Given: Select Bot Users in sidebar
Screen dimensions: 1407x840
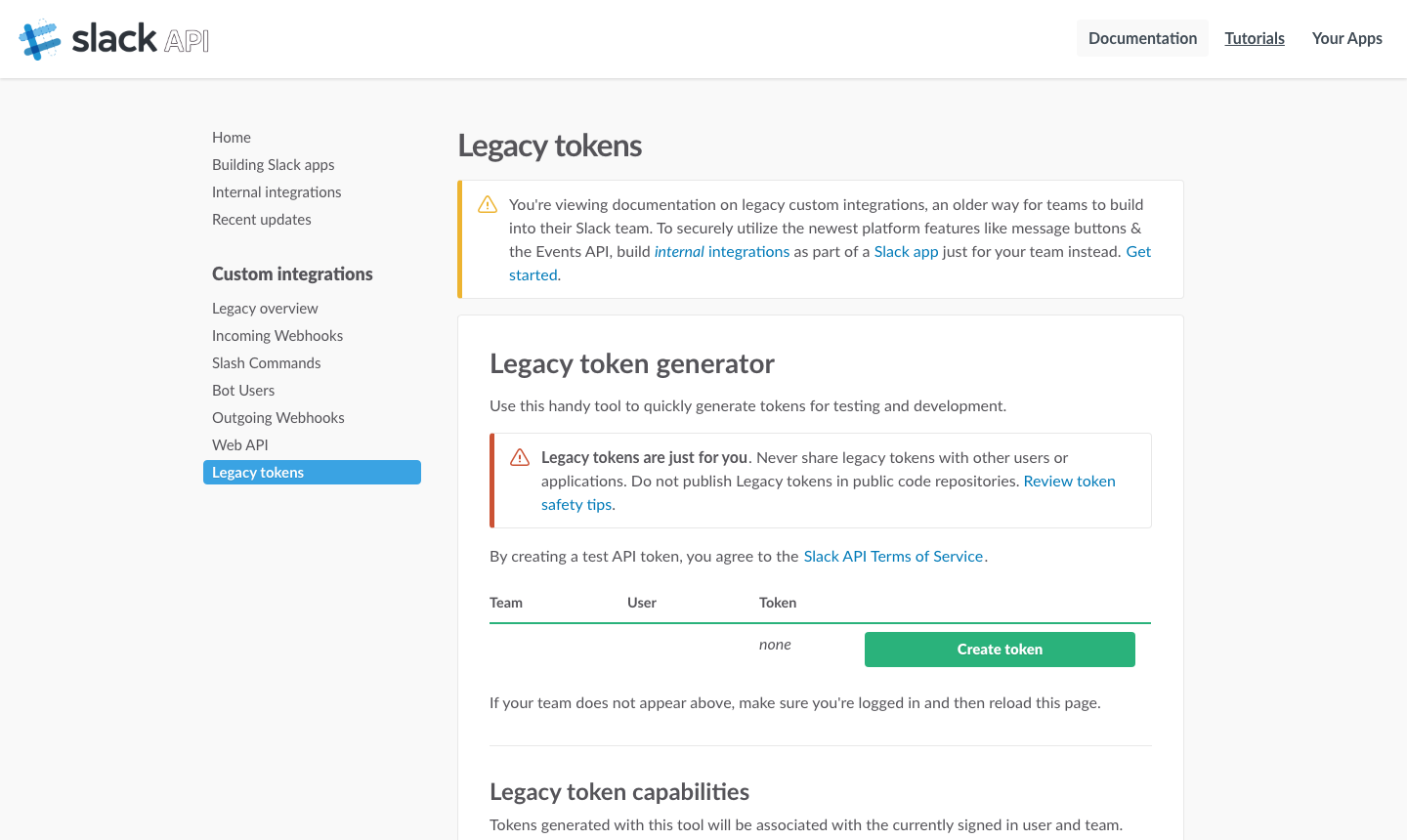Looking at the screenshot, I should click(243, 391).
